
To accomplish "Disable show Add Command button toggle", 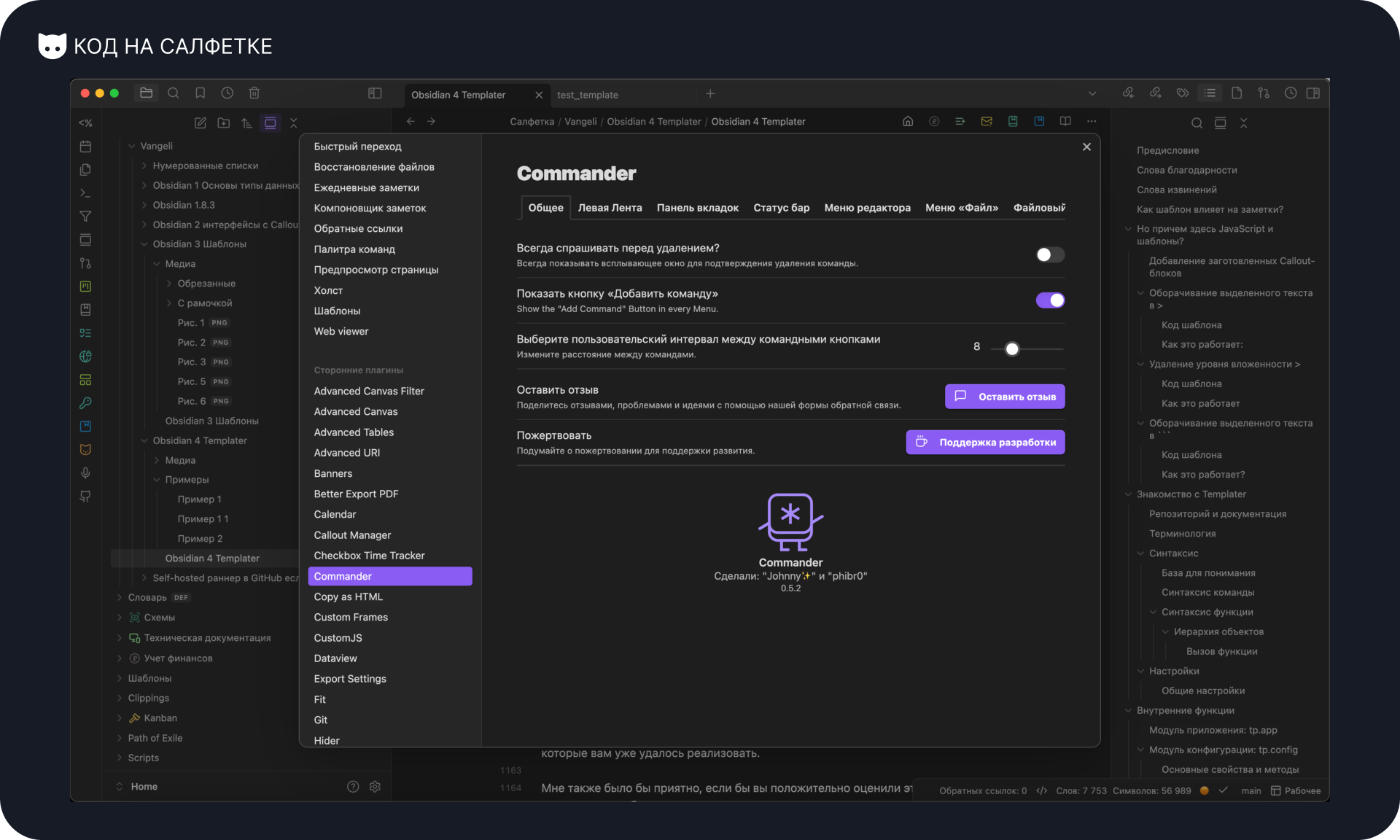I will 1050,300.
